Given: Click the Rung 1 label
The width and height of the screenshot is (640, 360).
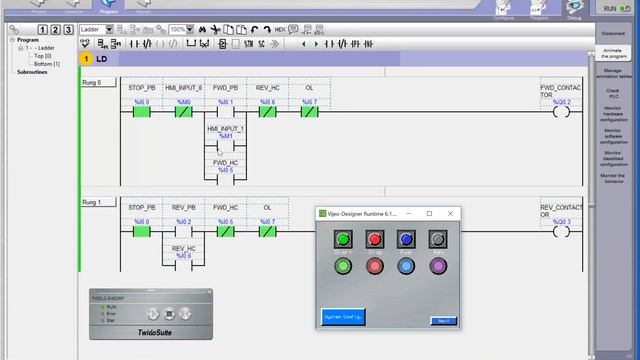Looking at the screenshot, I should 98,202.
